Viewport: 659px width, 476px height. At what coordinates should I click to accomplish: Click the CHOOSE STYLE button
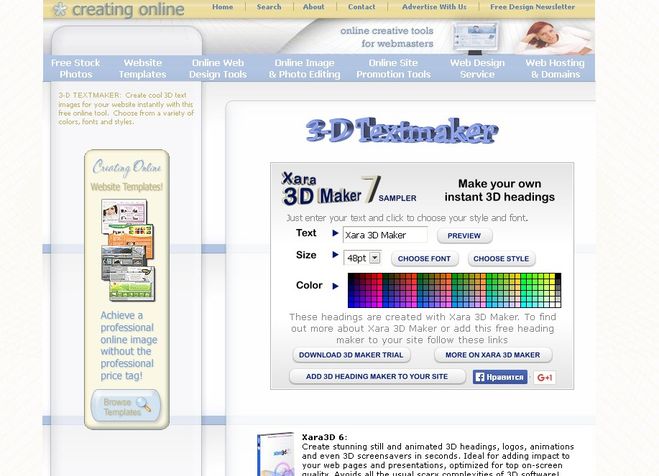[x=501, y=259]
